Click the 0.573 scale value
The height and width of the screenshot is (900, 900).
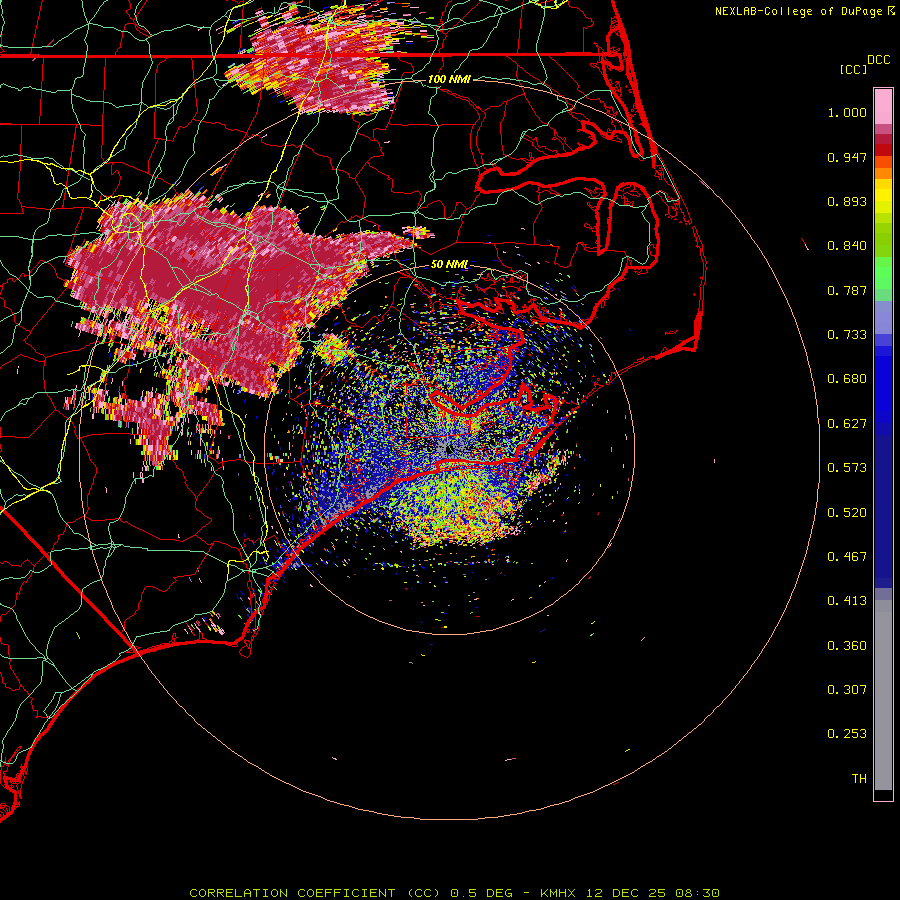(847, 468)
